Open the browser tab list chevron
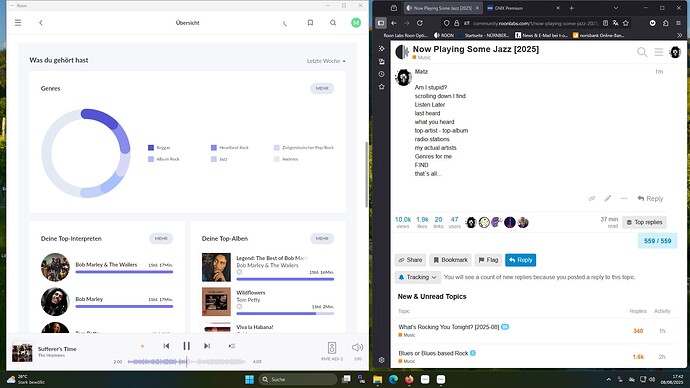690x388 pixels. click(616, 8)
